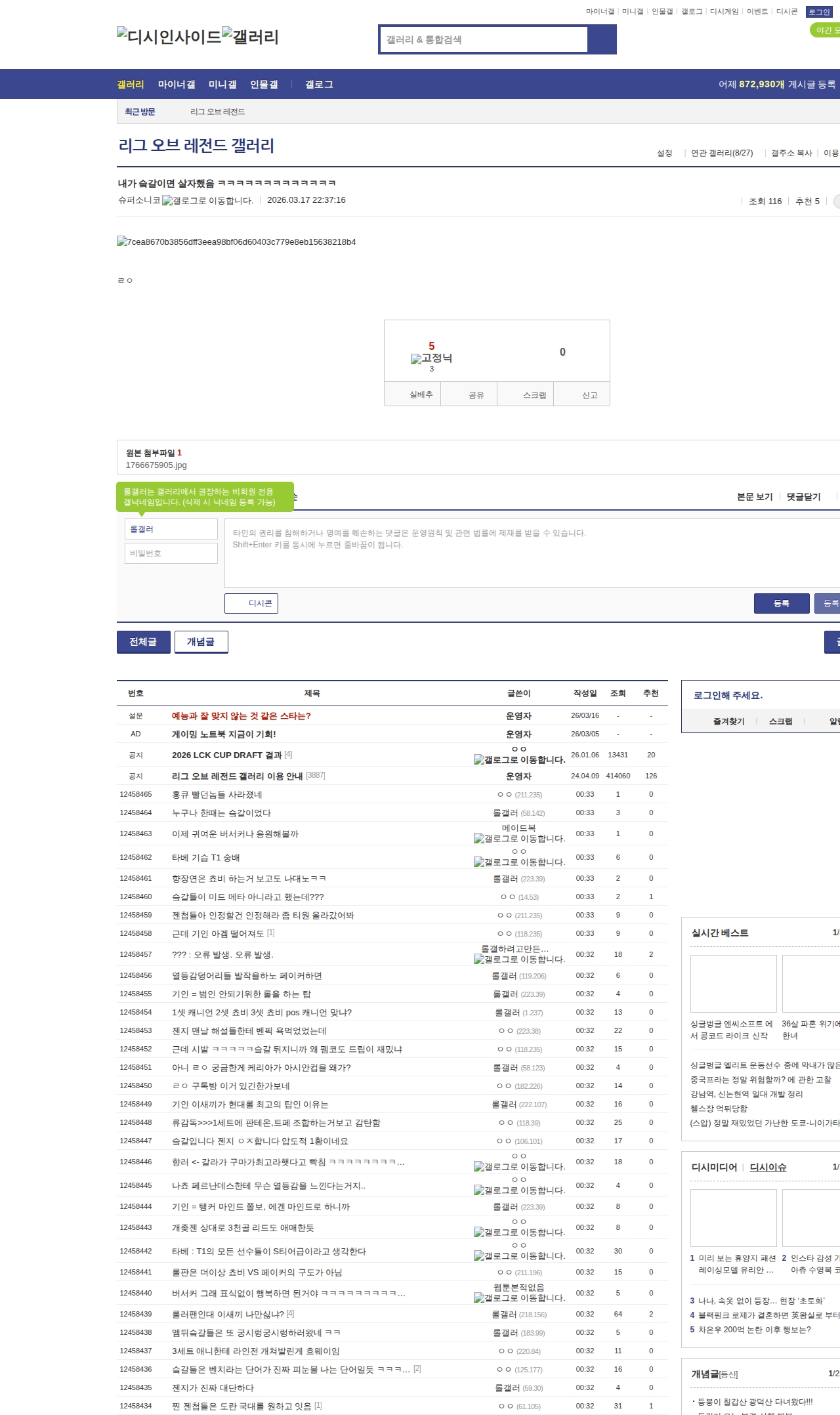The image size is (840, 1415).
Task: Switch to the 개념글 tab
Action: click(x=201, y=642)
